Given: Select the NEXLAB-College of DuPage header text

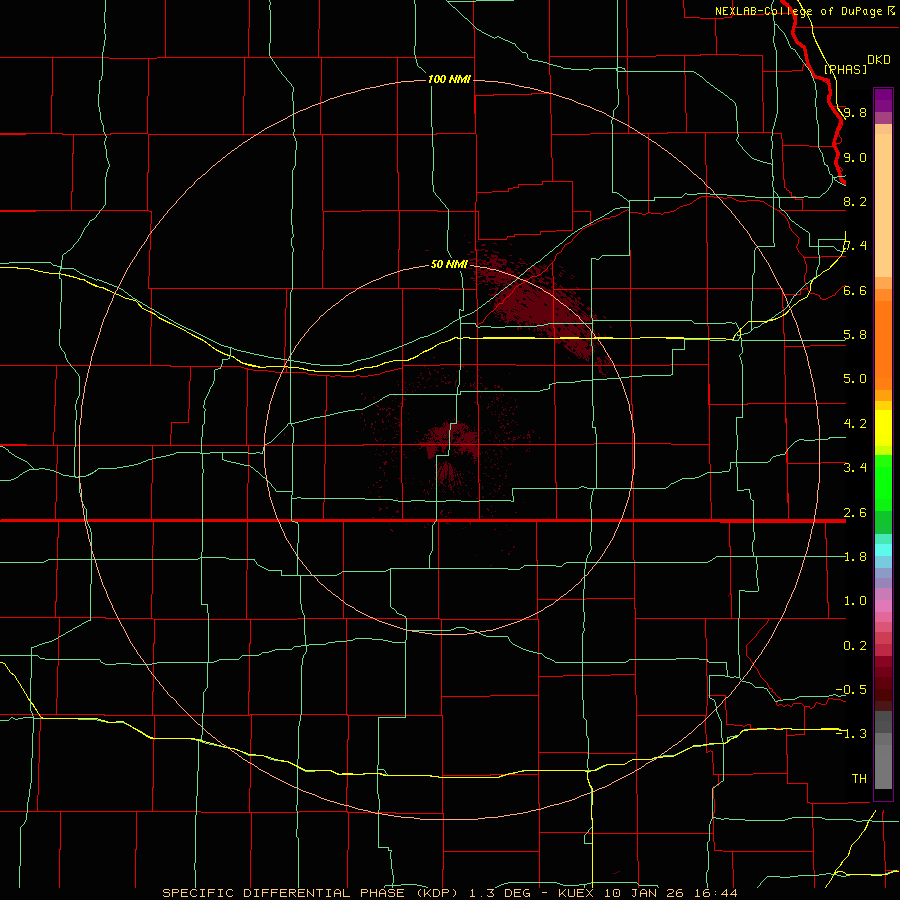Looking at the screenshot, I should point(797,11).
